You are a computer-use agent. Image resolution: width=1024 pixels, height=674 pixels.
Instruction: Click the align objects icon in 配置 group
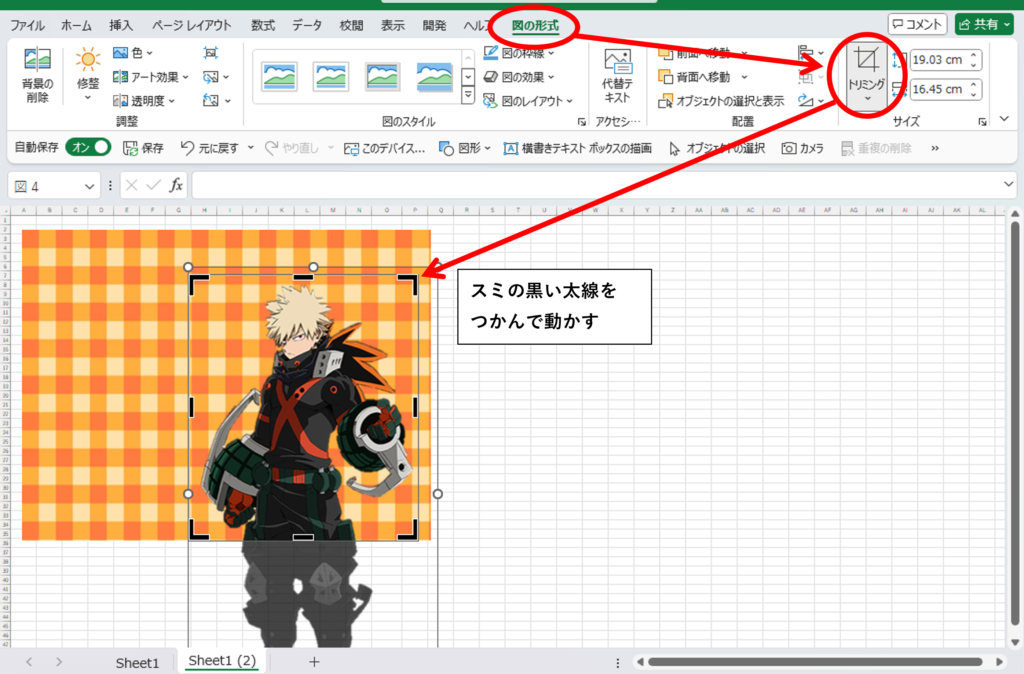click(x=805, y=53)
